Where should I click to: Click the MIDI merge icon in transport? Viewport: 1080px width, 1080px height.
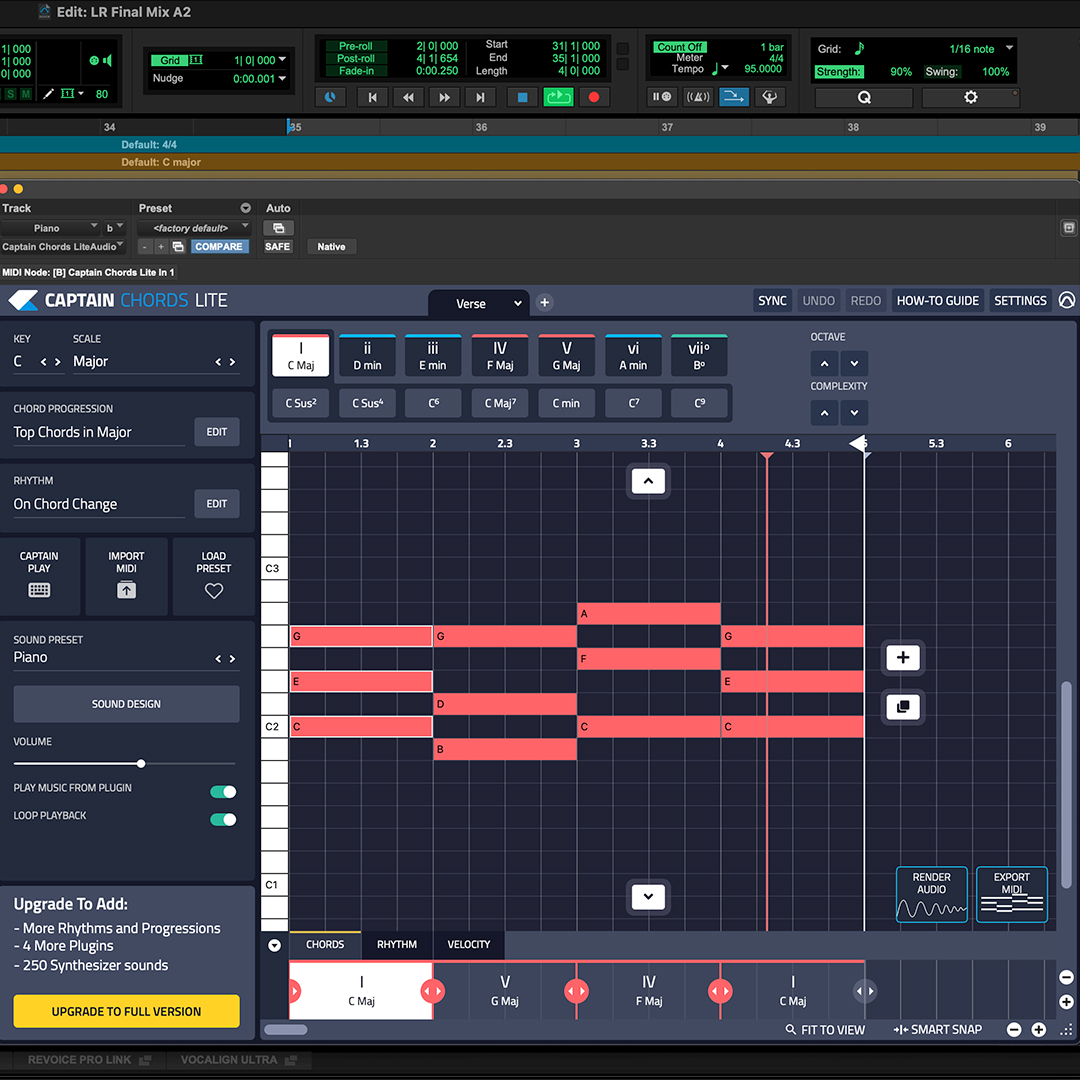(x=769, y=97)
